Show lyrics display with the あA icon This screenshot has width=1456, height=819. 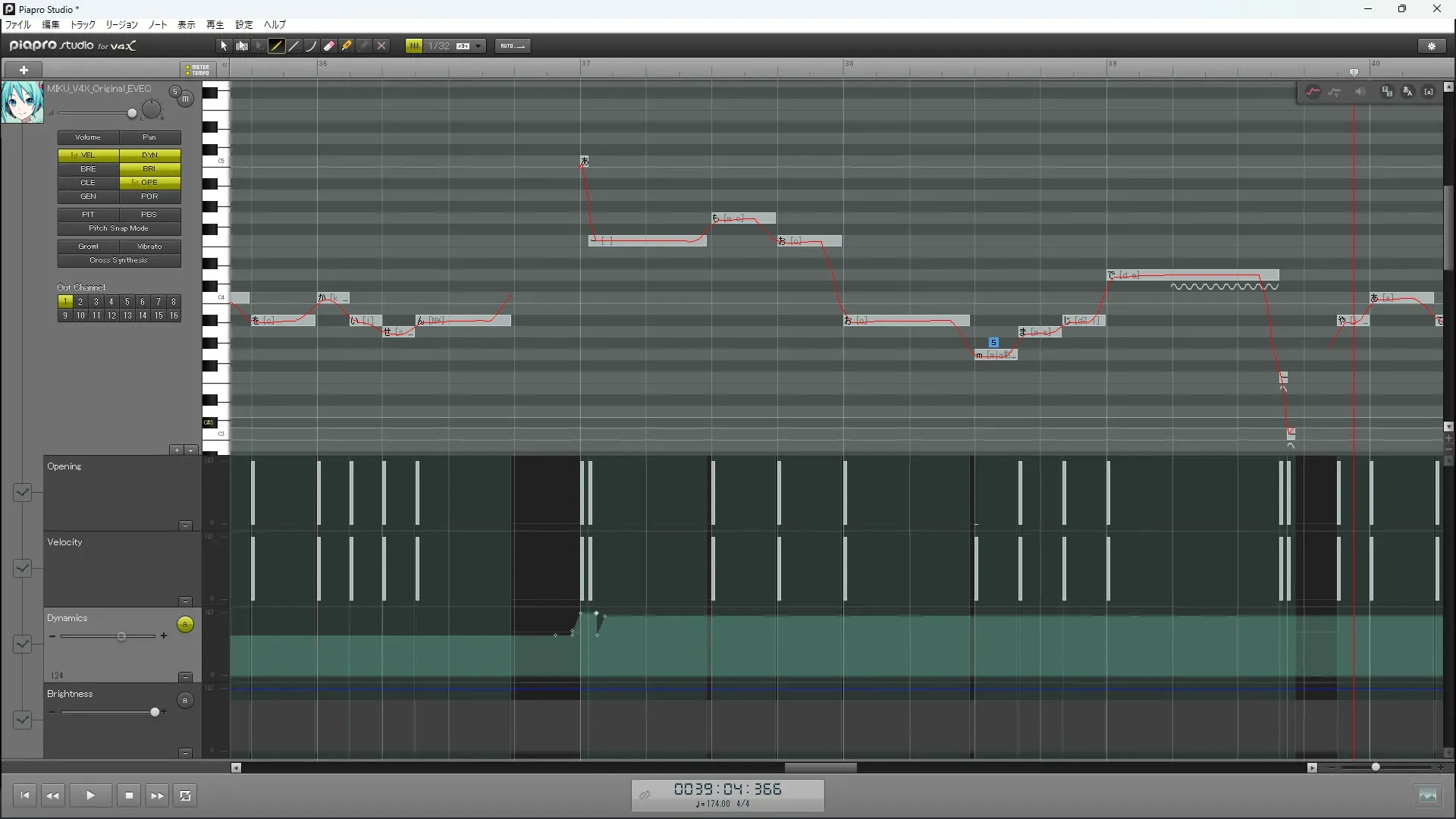(1407, 92)
